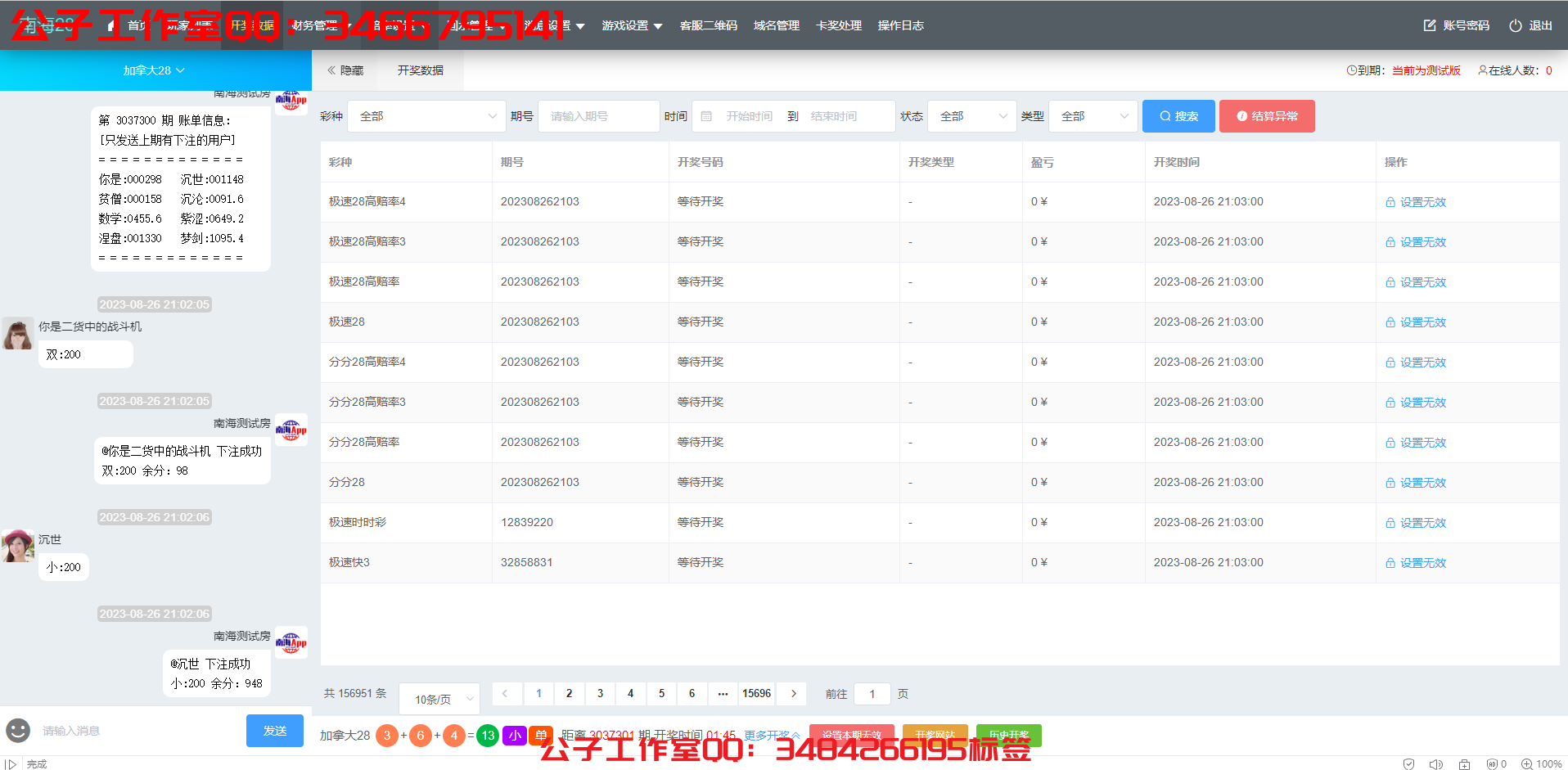Click the orange 单 result tag
1568x770 pixels.
[541, 735]
